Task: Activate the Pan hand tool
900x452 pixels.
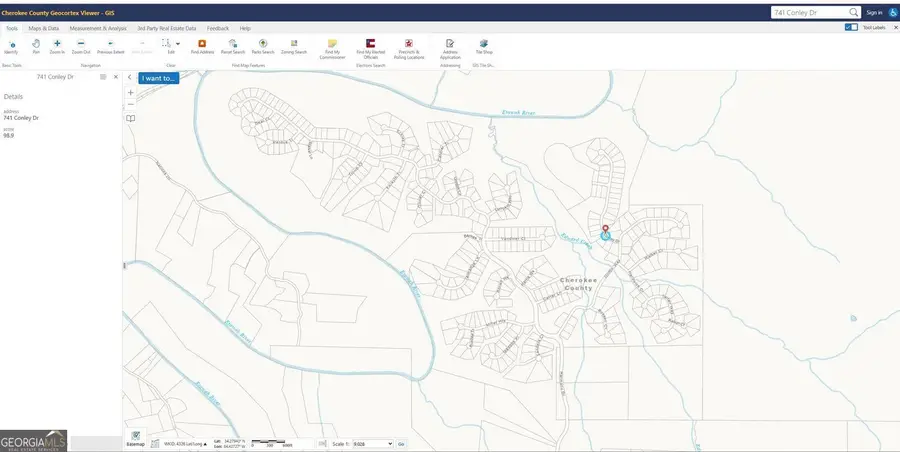Action: tap(36, 47)
